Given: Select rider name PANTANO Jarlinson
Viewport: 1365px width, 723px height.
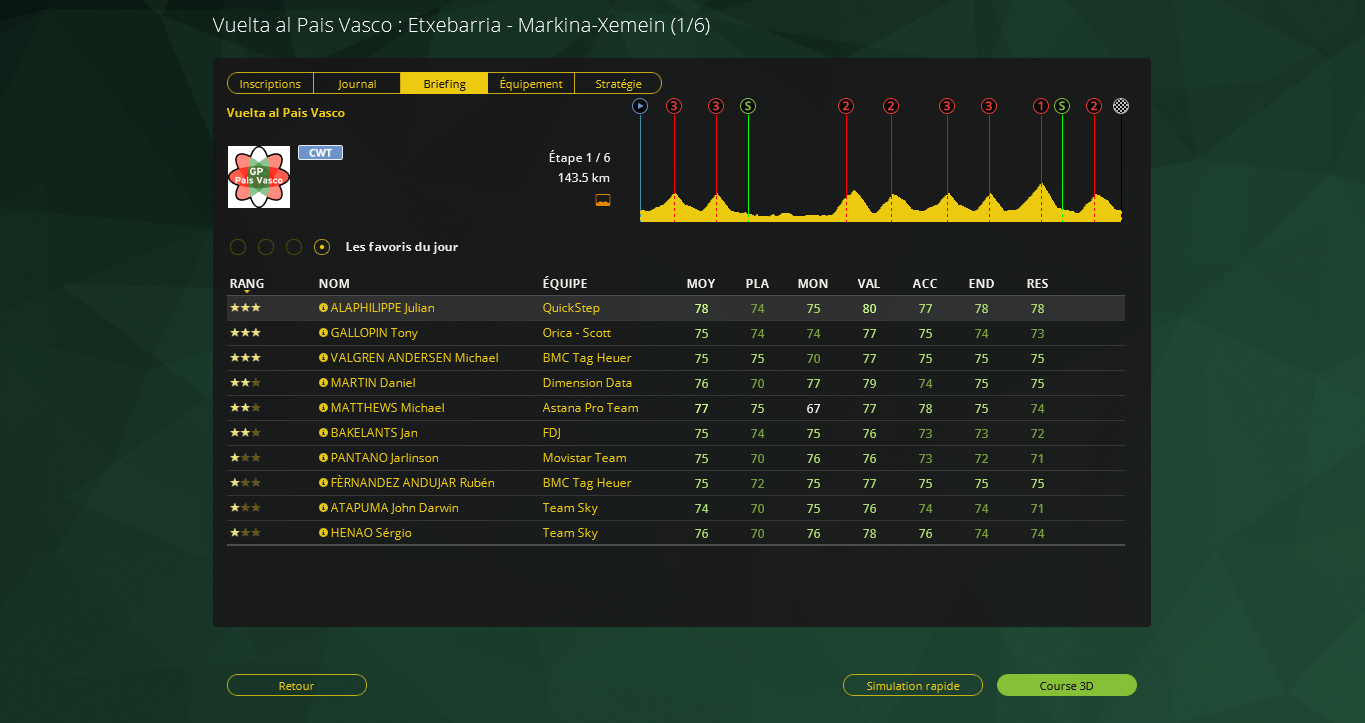Looking at the screenshot, I should [385, 458].
